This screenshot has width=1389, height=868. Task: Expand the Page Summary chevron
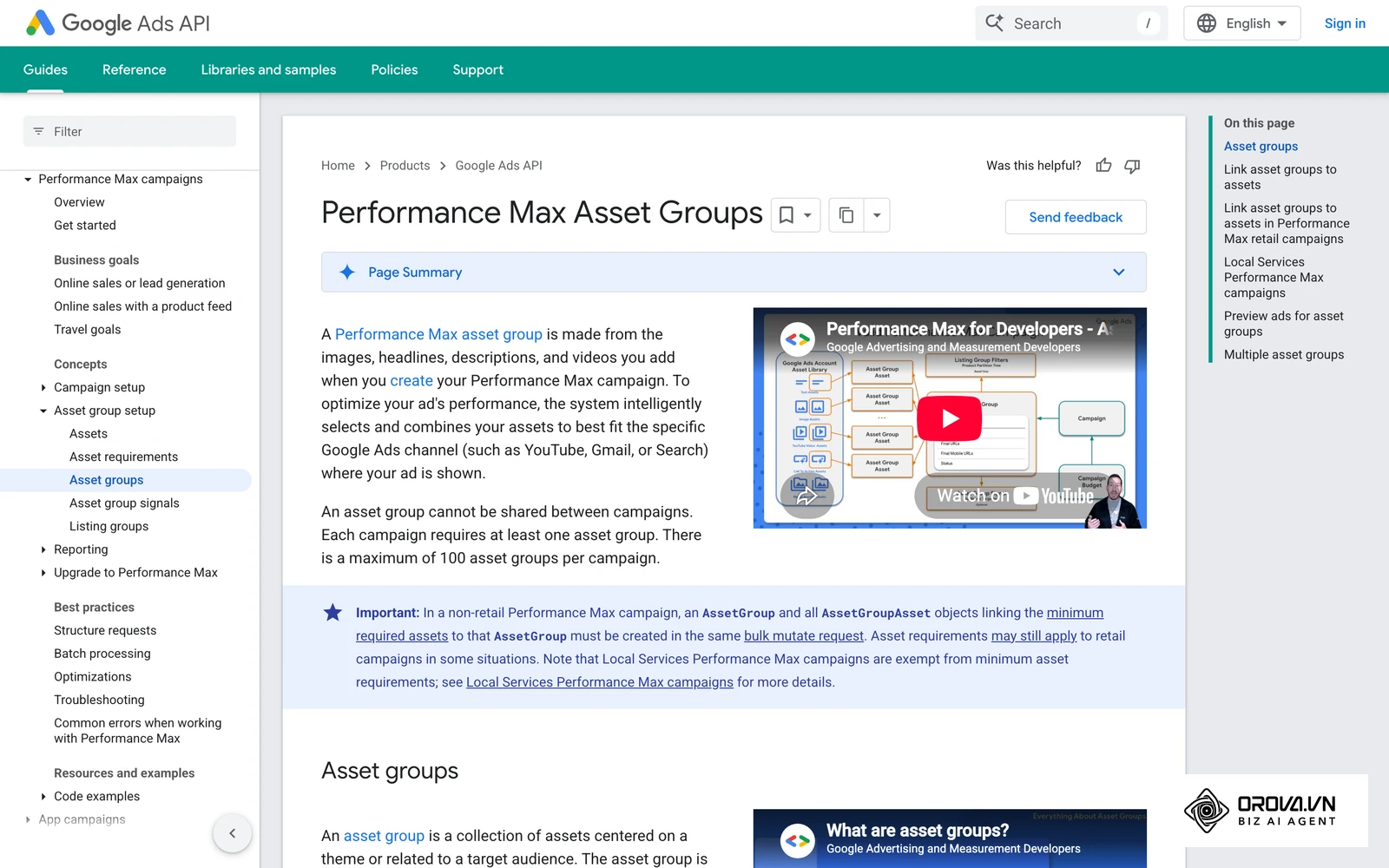(1119, 273)
